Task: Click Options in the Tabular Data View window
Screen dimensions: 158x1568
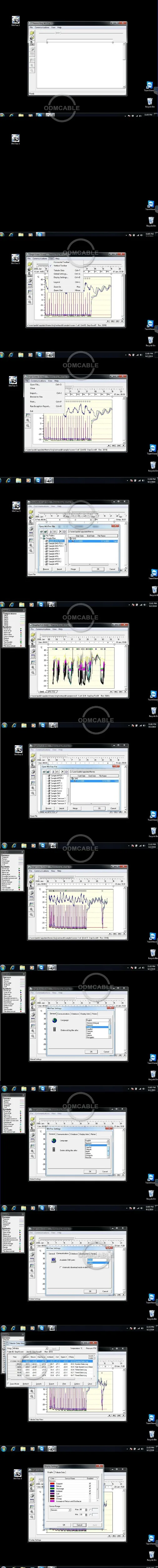Action: pyautogui.click(x=77, y=1384)
